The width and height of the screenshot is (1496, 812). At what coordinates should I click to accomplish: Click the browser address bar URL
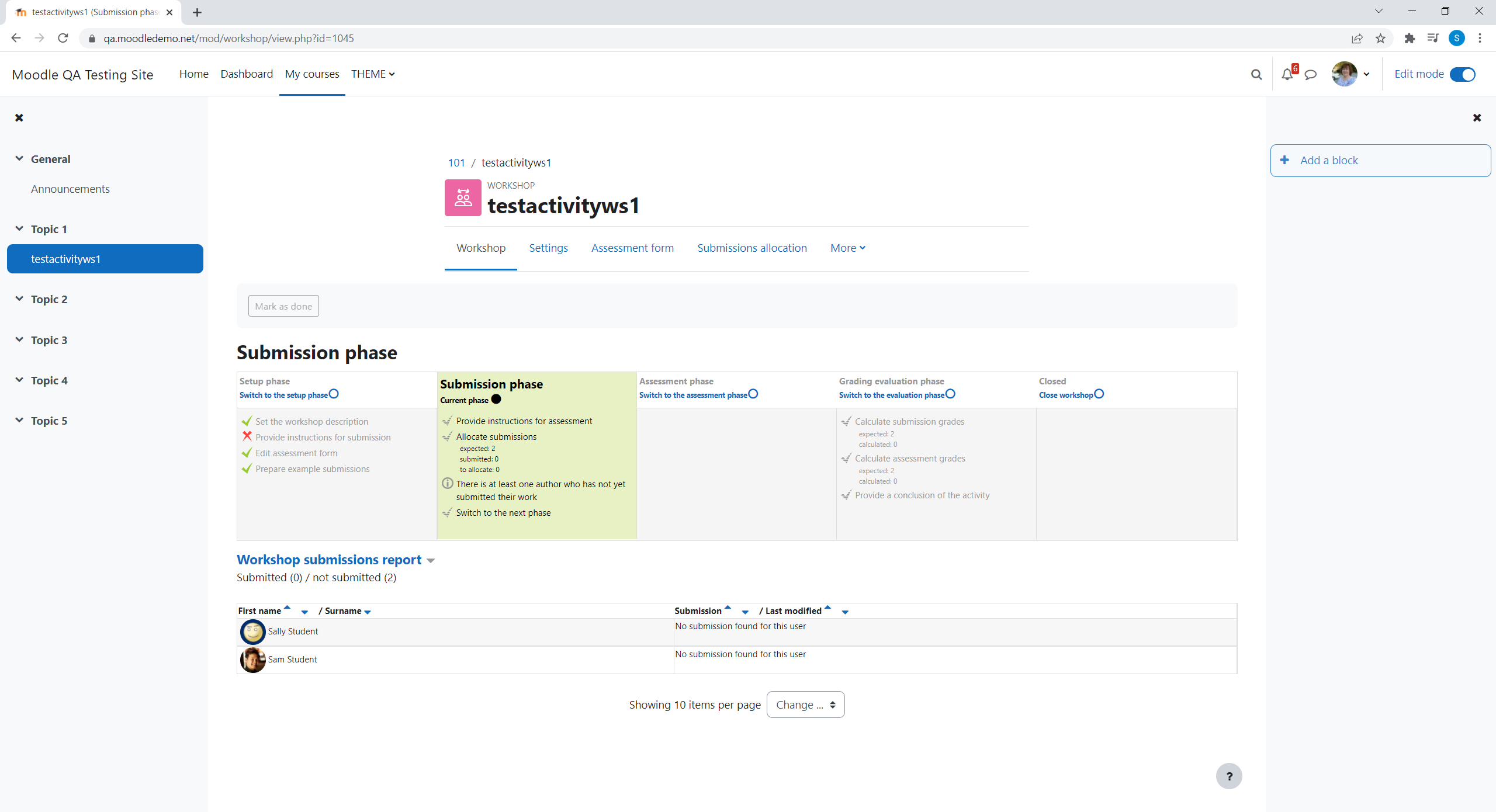[228, 39]
